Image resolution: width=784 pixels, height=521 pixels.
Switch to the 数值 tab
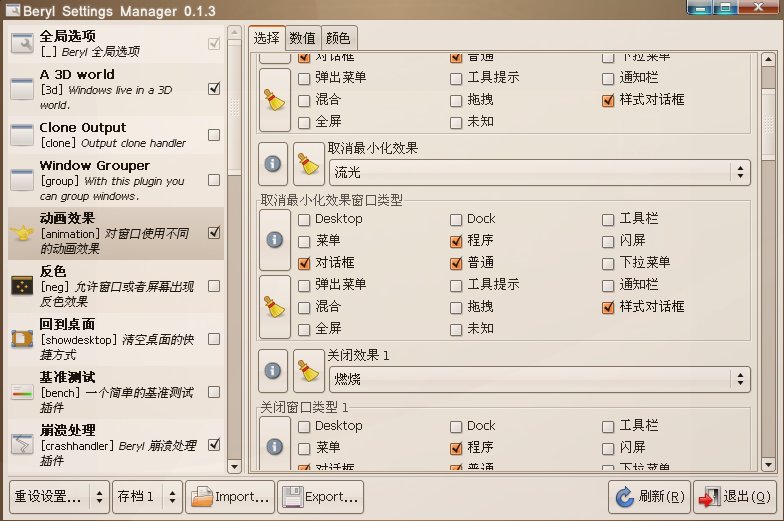coord(302,38)
